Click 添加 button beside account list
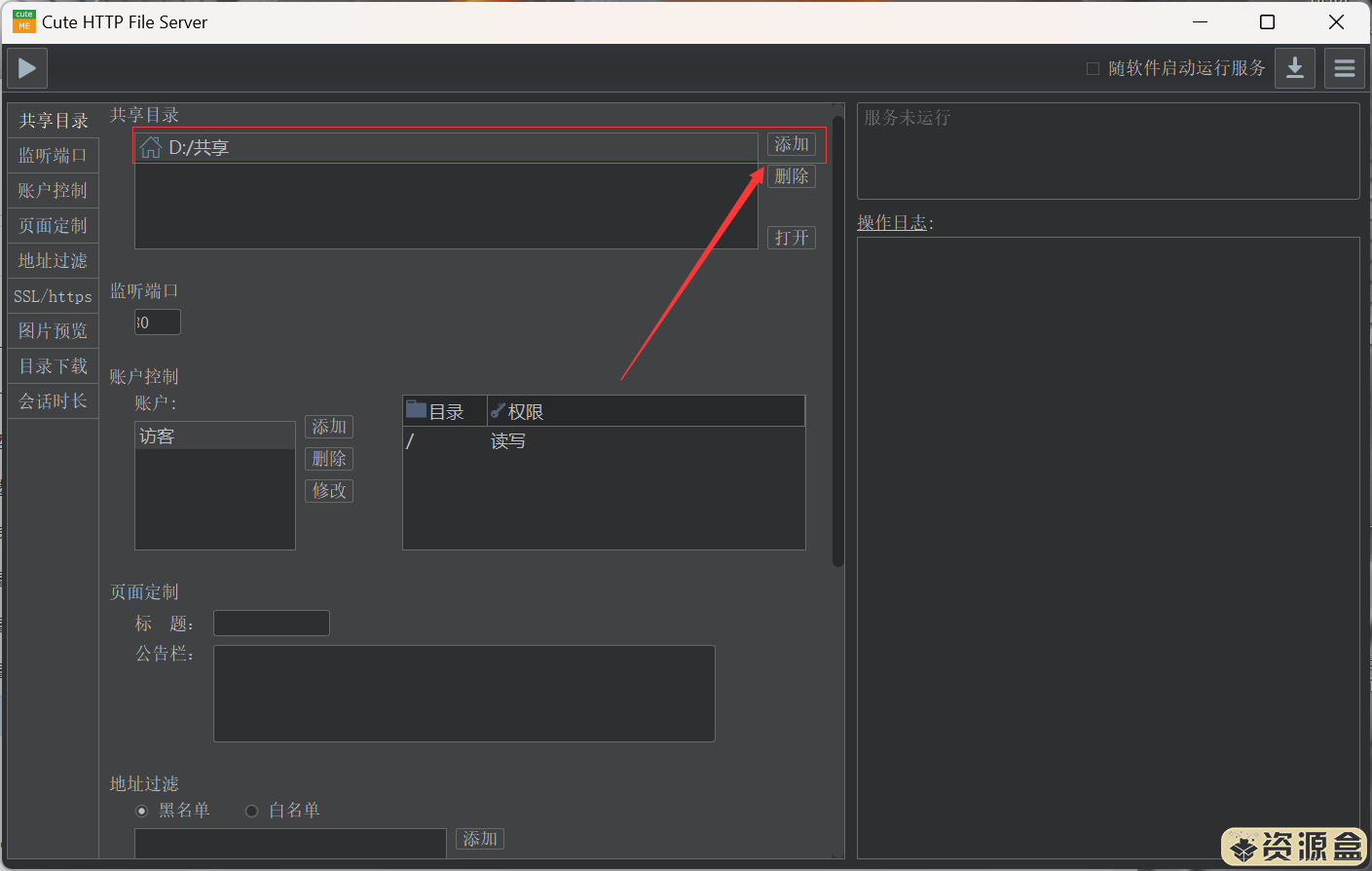This screenshot has width=1372, height=871. [x=329, y=427]
